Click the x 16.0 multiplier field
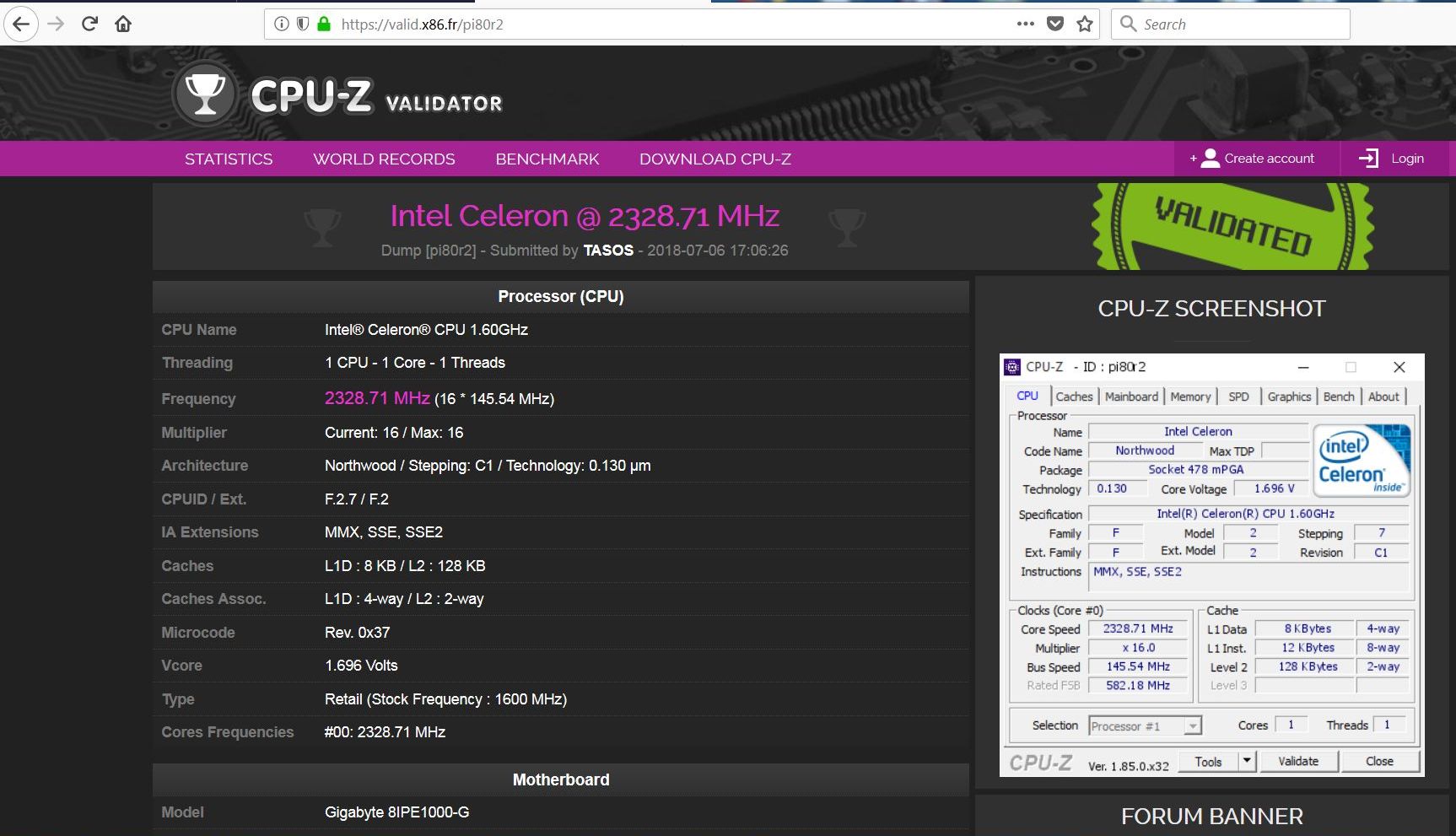Image resolution: width=1456 pixels, height=836 pixels. (1138, 648)
